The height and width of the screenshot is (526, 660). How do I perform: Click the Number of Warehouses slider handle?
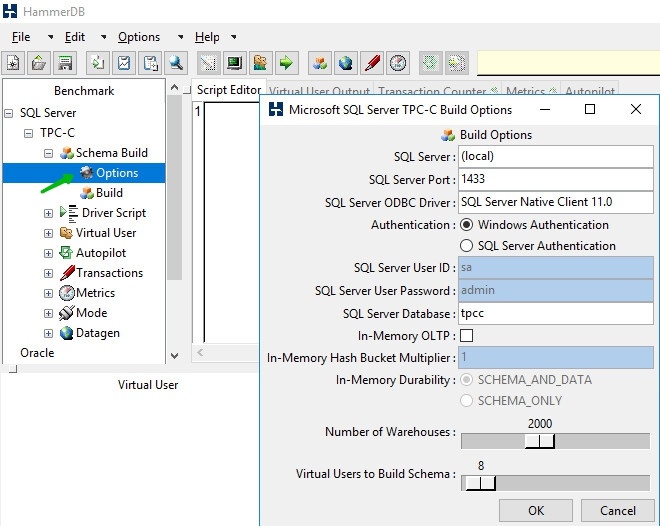click(540, 441)
